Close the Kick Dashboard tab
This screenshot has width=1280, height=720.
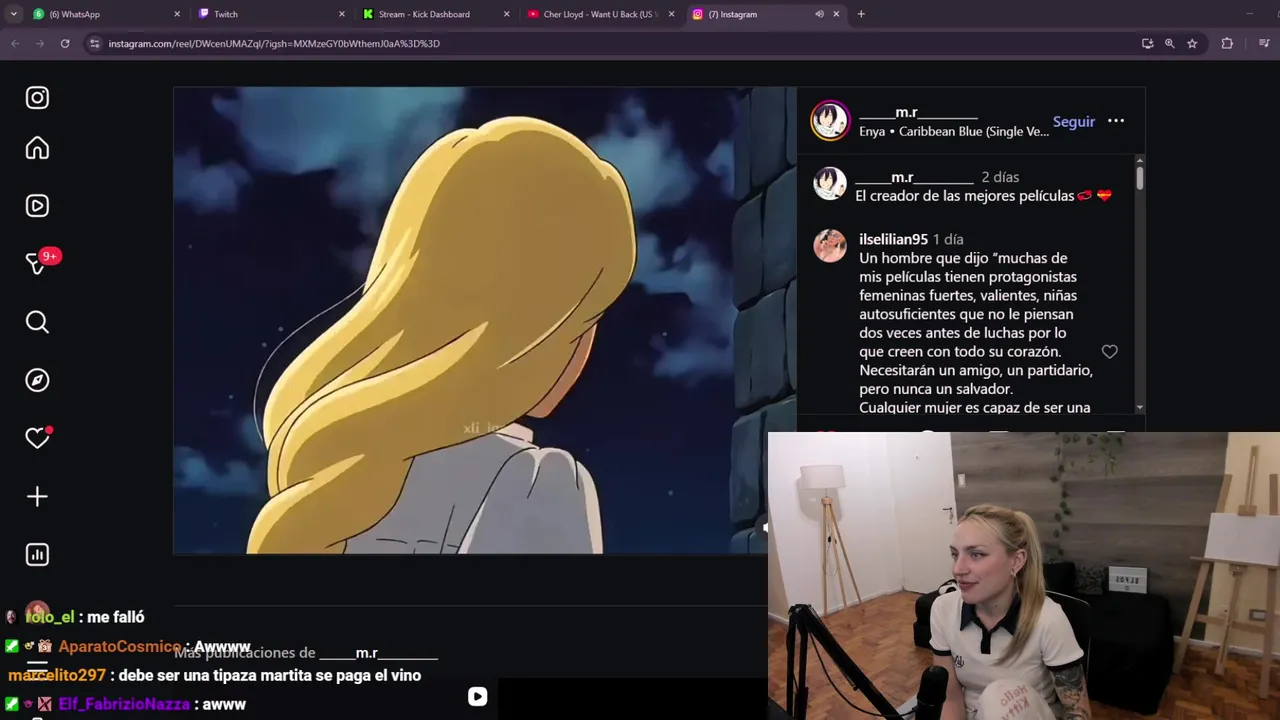(x=506, y=14)
